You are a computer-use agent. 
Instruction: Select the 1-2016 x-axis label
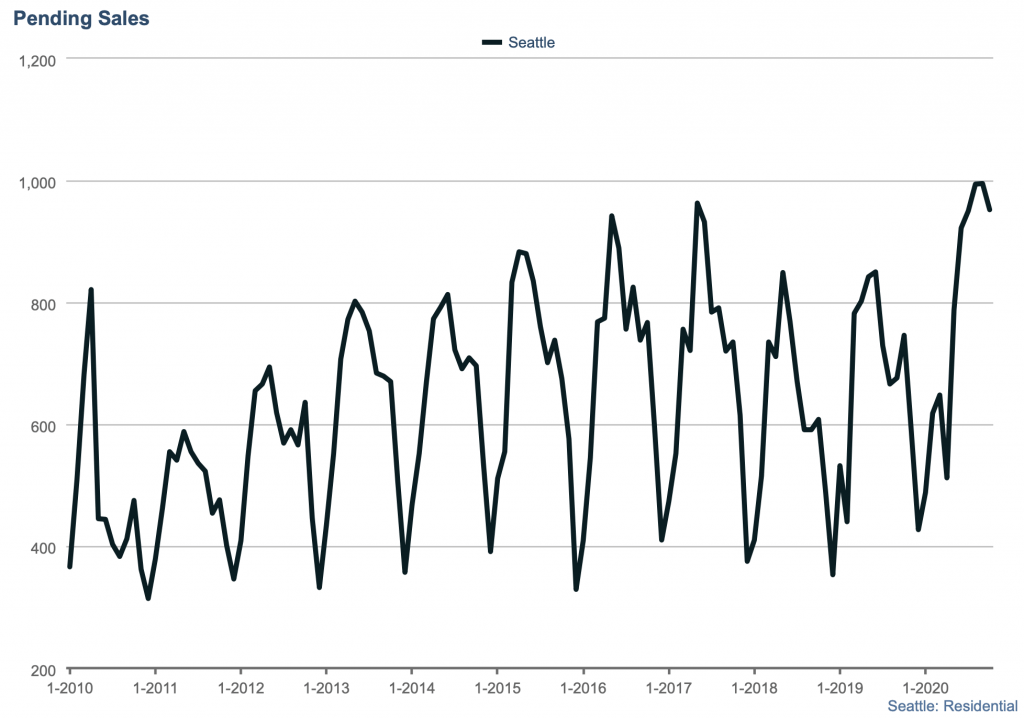pyautogui.click(x=582, y=688)
